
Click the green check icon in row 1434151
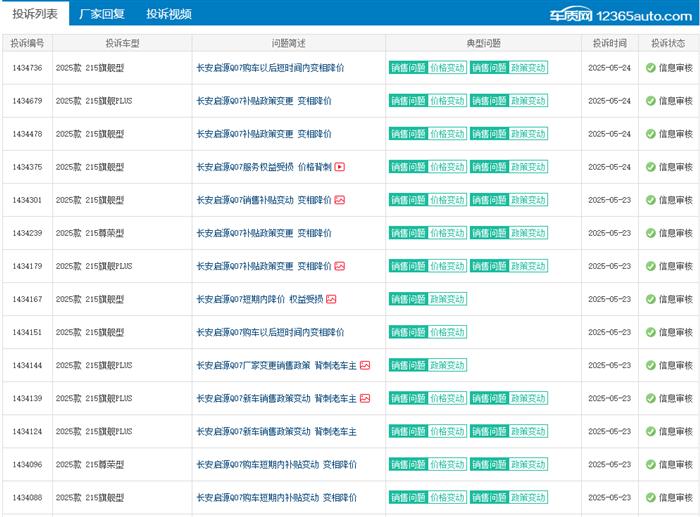(651, 332)
